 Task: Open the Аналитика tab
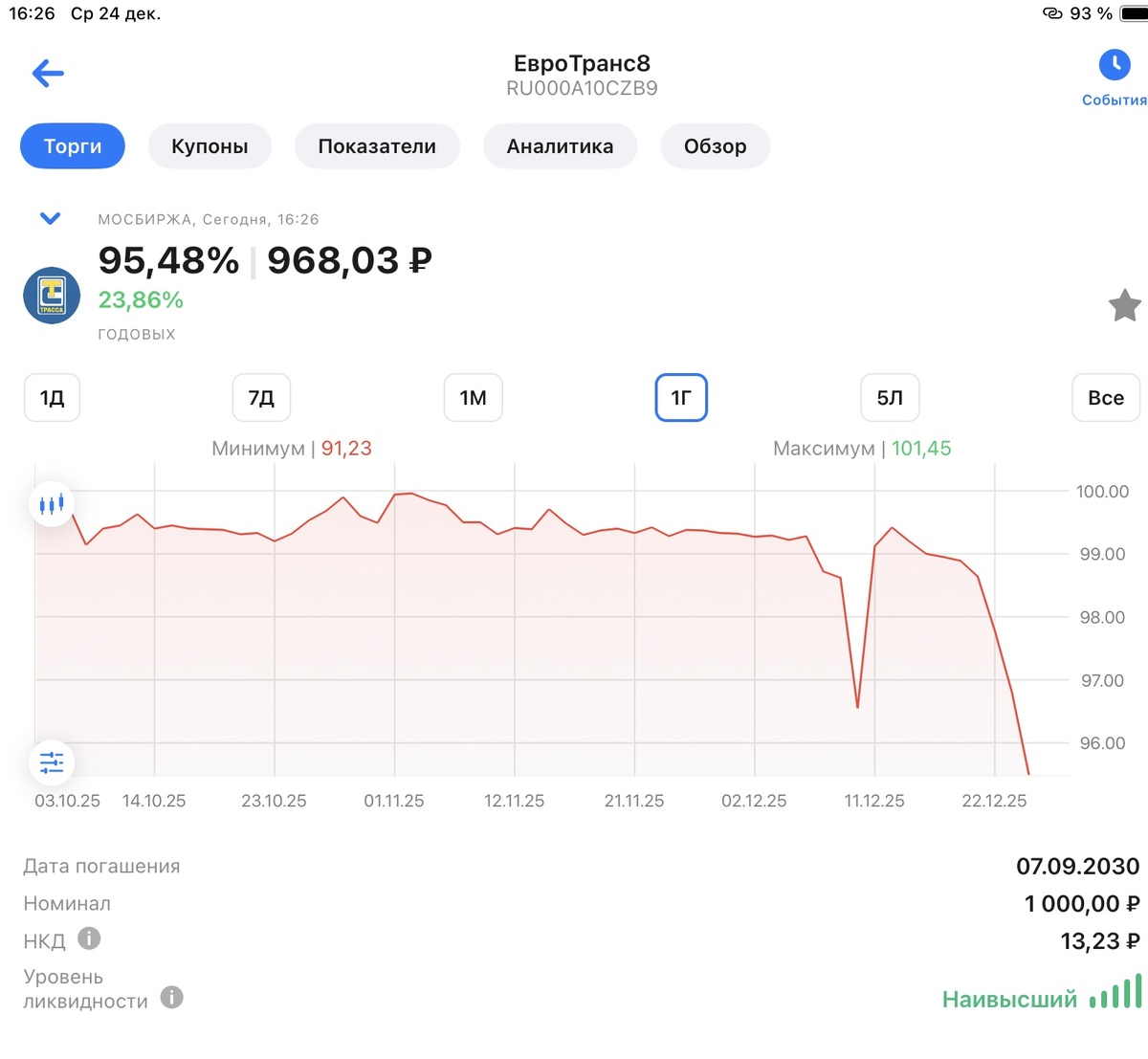tap(560, 146)
